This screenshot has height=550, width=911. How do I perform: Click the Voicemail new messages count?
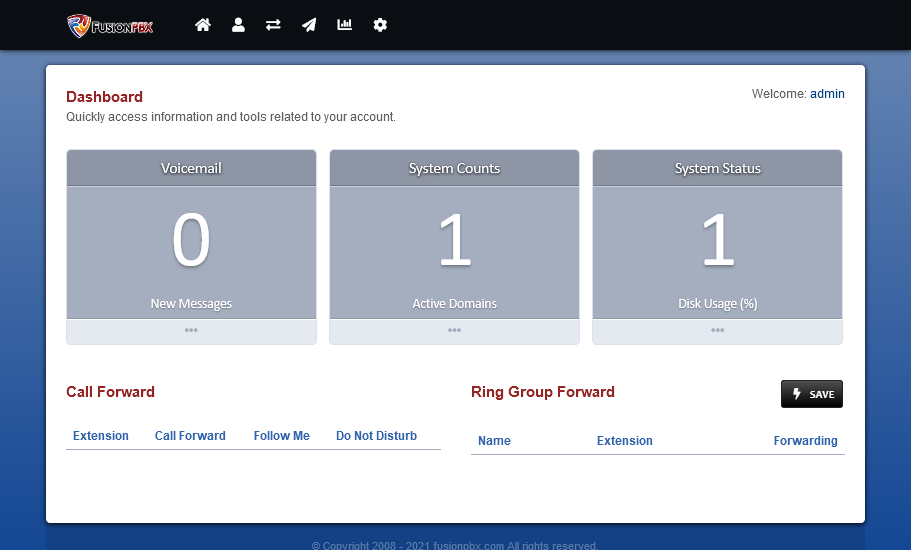pyautogui.click(x=191, y=242)
